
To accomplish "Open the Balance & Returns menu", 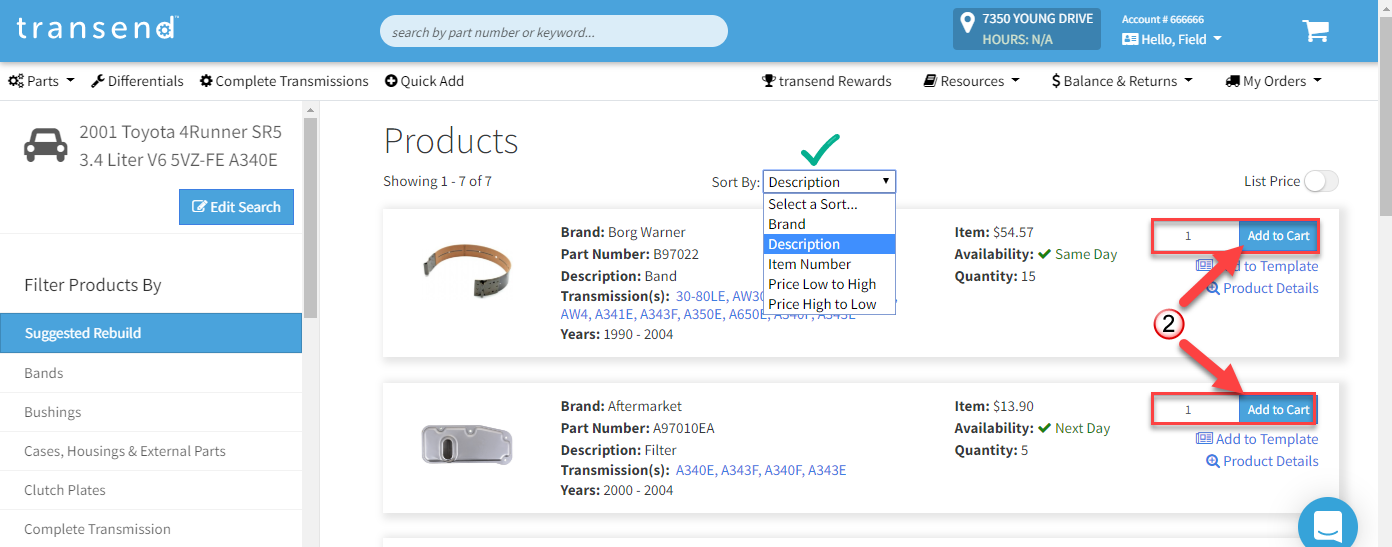I will 1121,81.
